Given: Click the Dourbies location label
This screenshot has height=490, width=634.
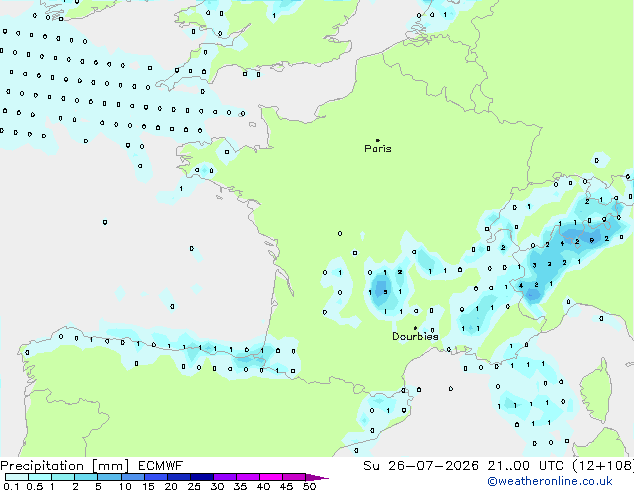Looking at the screenshot, I should coord(415,336).
